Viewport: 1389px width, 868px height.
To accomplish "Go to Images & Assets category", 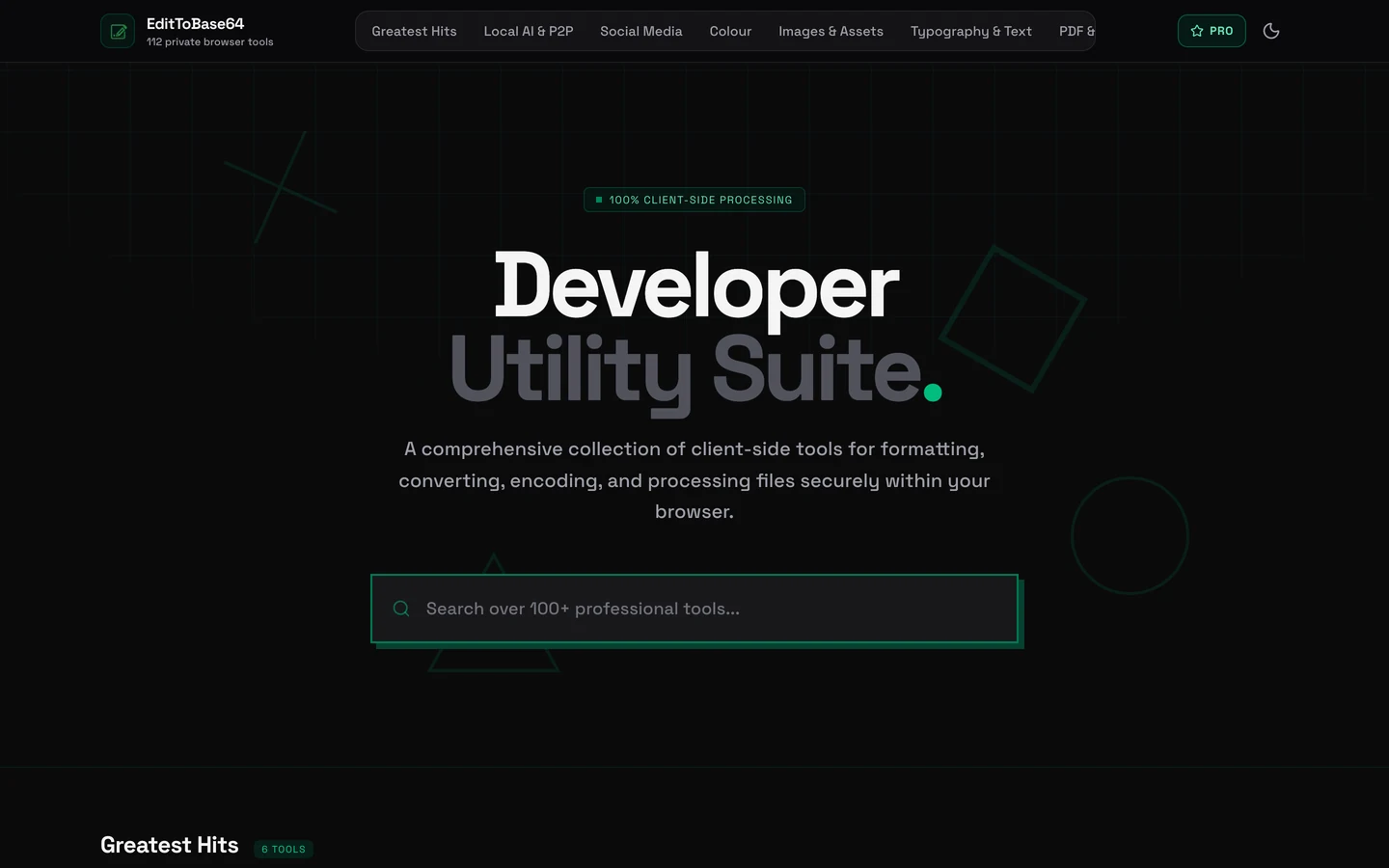I will pyautogui.click(x=831, y=31).
